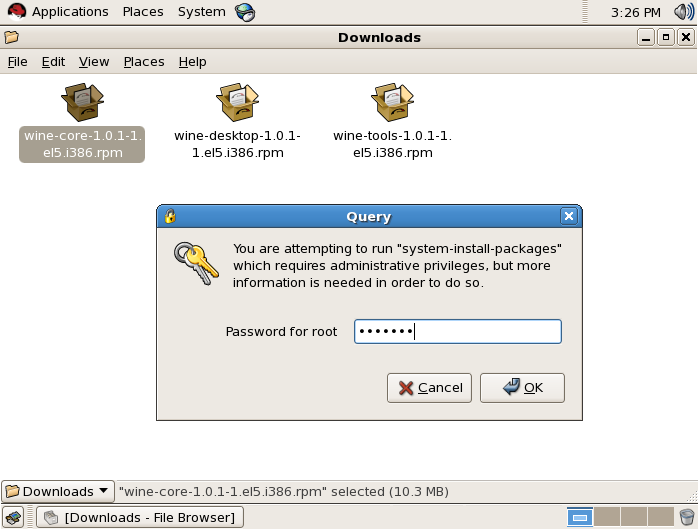699x532 pixels.
Task: Open the Trash icon
Action: [x=687, y=517]
